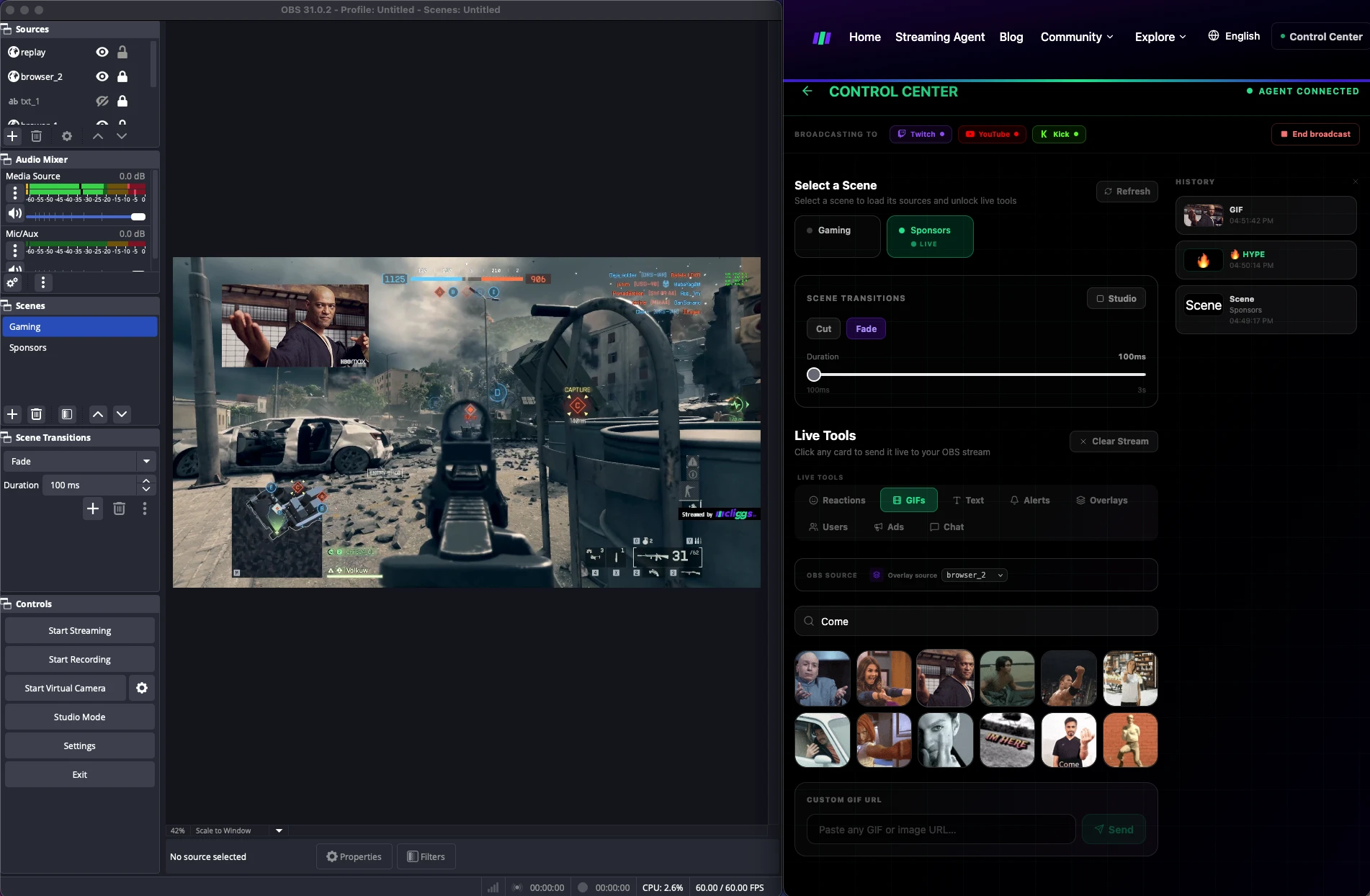This screenshot has height=896, width=1370.
Task: Expand the Community menu
Action: tap(1077, 37)
